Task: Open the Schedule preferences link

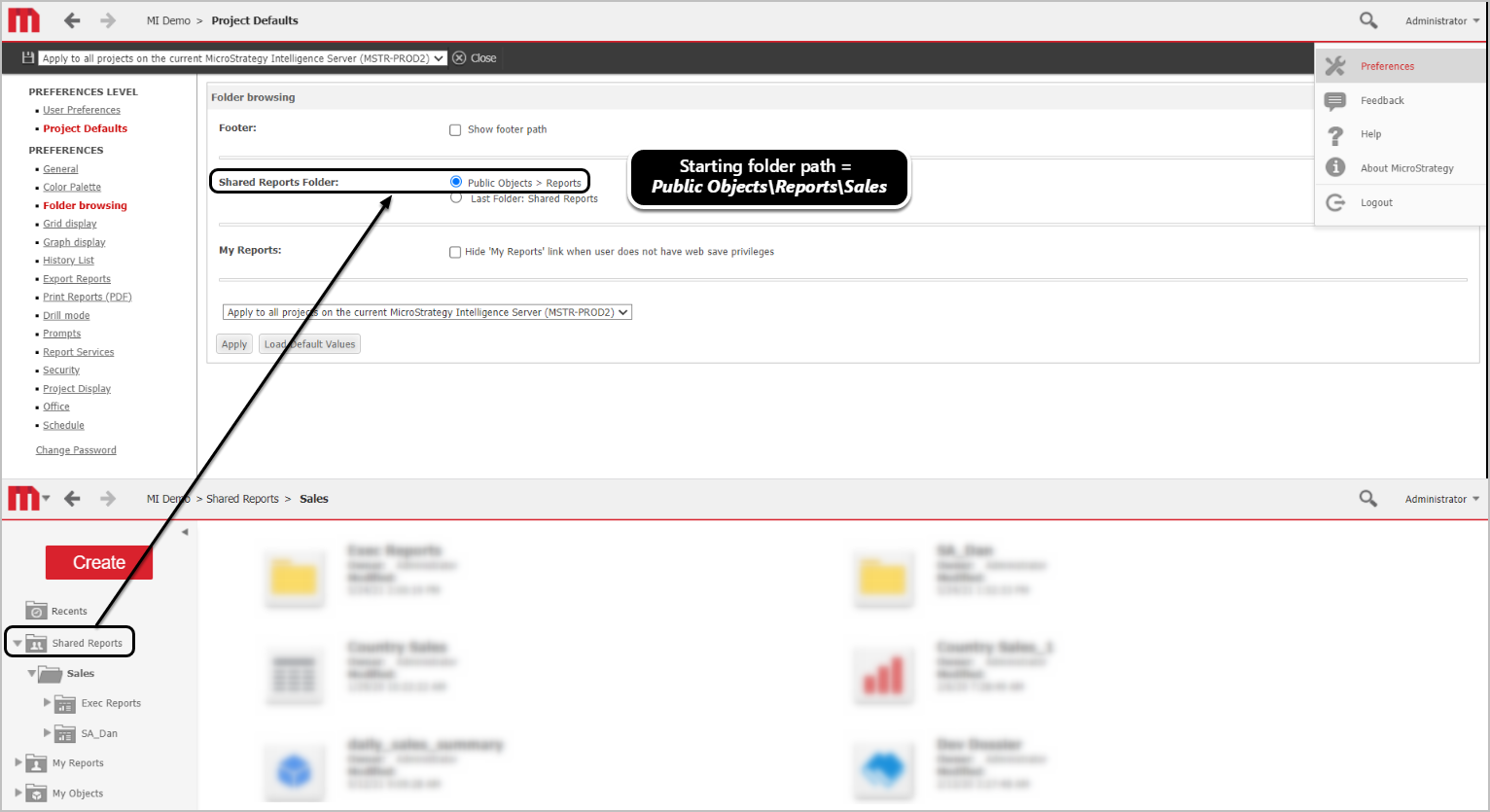Action: coord(63,426)
